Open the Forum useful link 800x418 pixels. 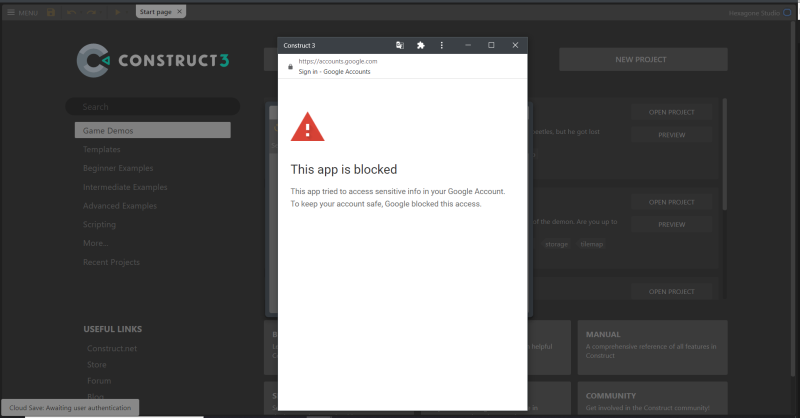[99, 381]
